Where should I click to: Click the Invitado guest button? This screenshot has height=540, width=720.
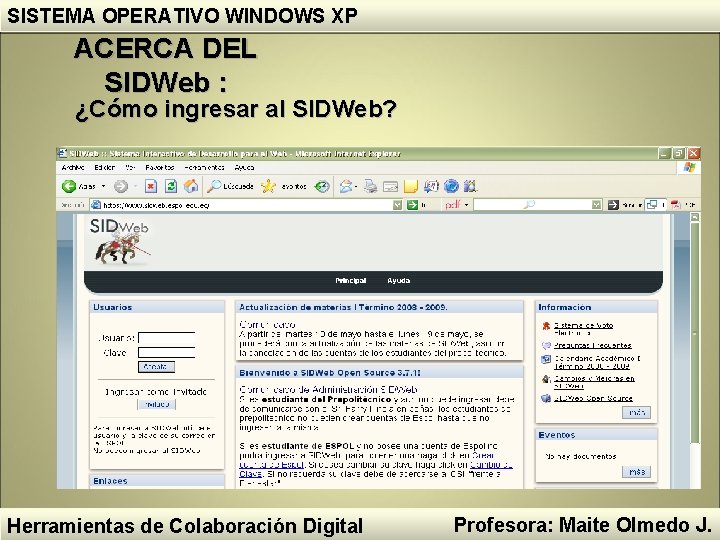pyautogui.click(x=156, y=404)
